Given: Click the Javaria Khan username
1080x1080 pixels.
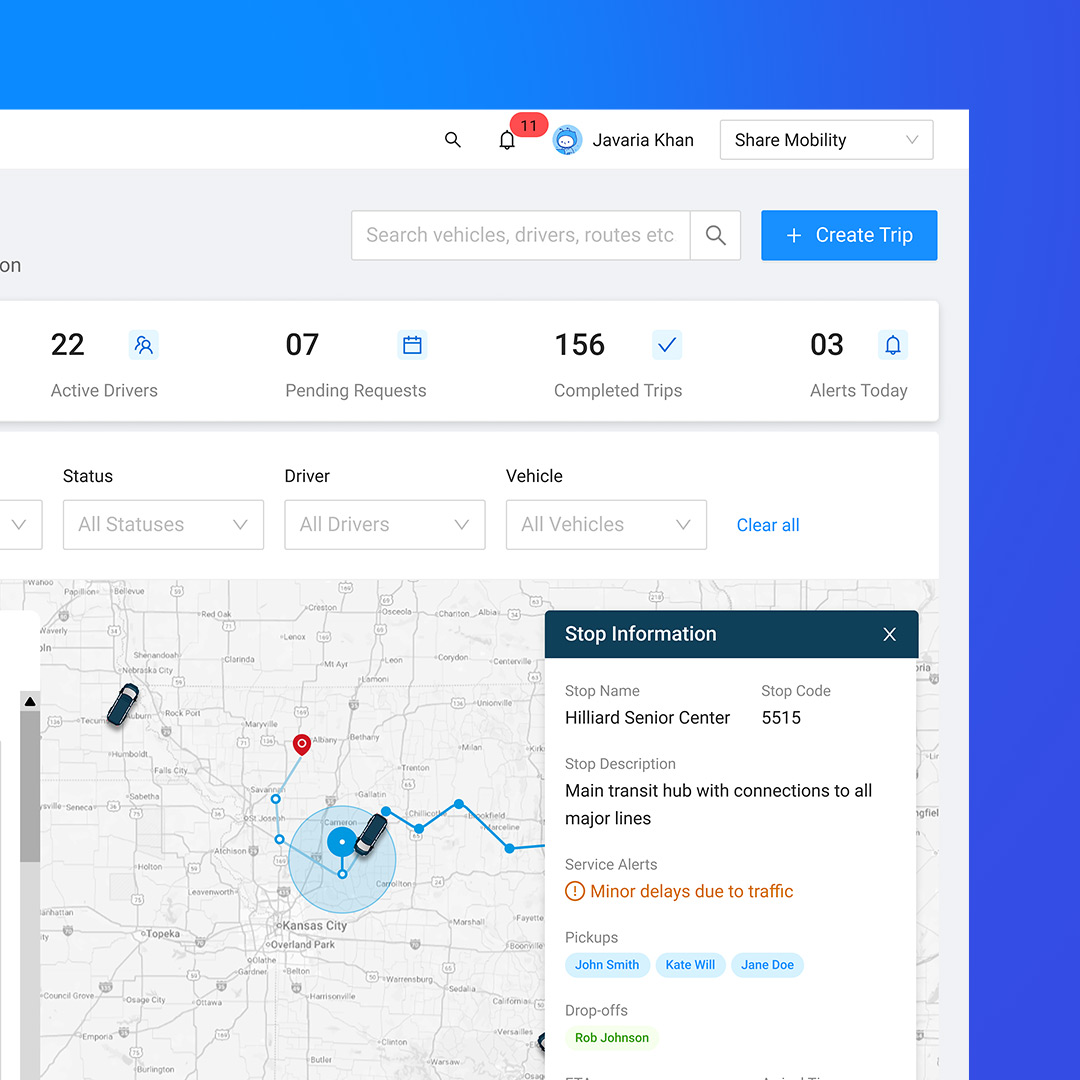Looking at the screenshot, I should tap(643, 140).
